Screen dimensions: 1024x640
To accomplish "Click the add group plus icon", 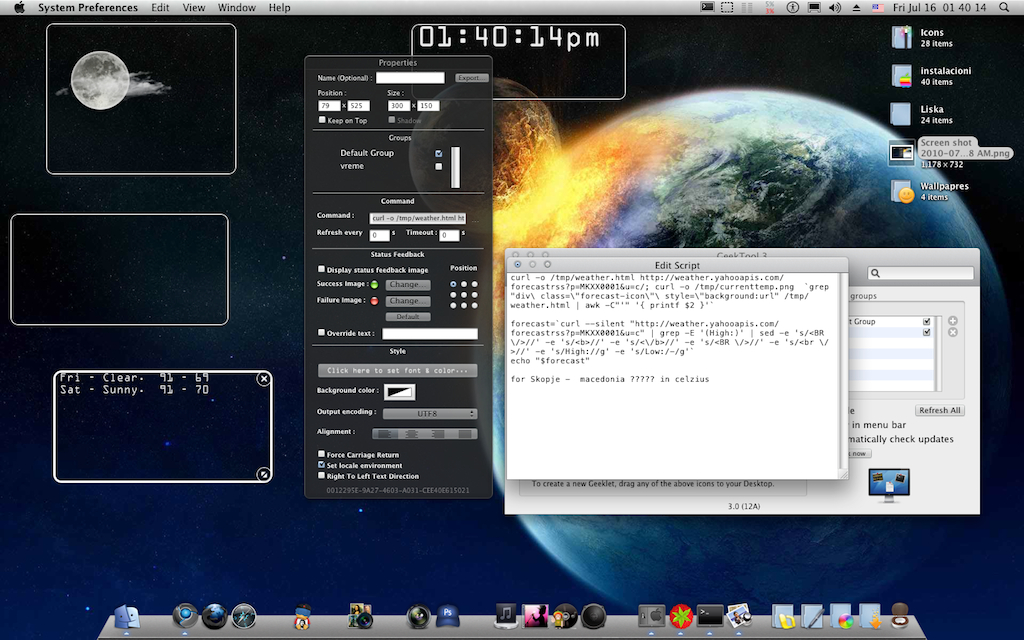I will point(952,321).
